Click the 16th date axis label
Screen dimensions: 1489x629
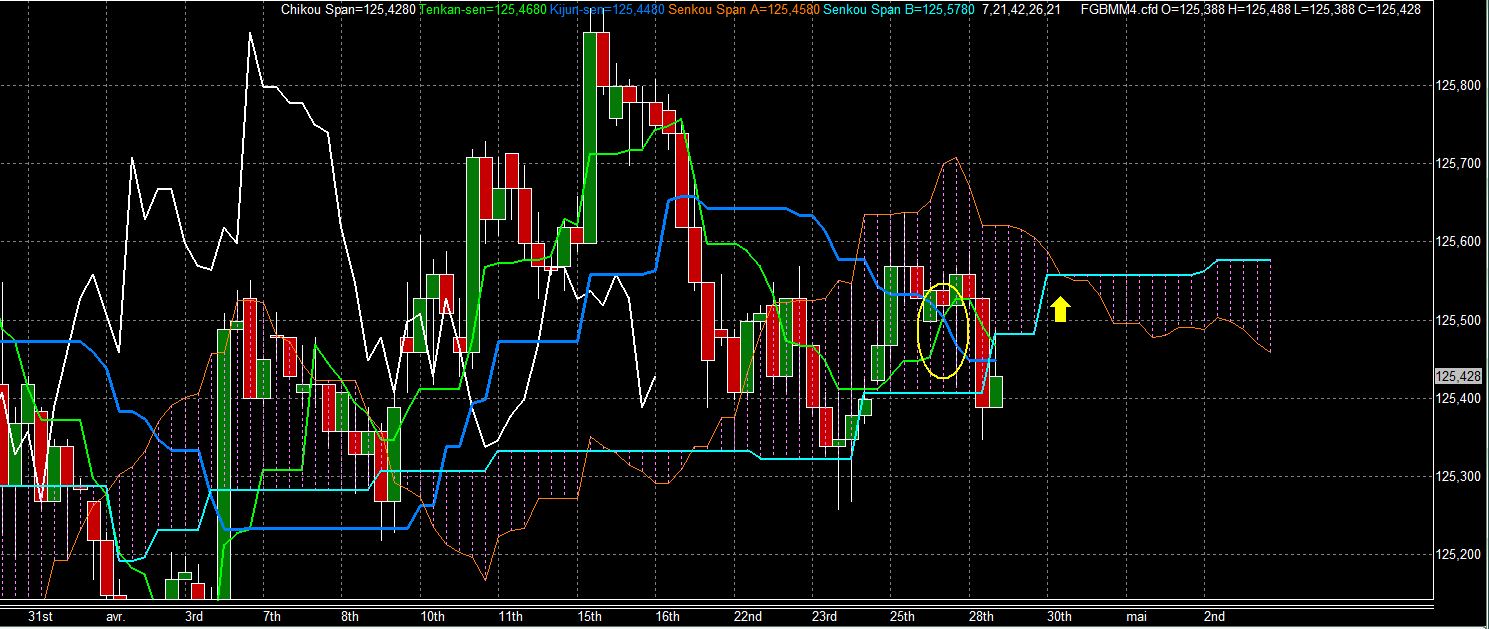[667, 616]
